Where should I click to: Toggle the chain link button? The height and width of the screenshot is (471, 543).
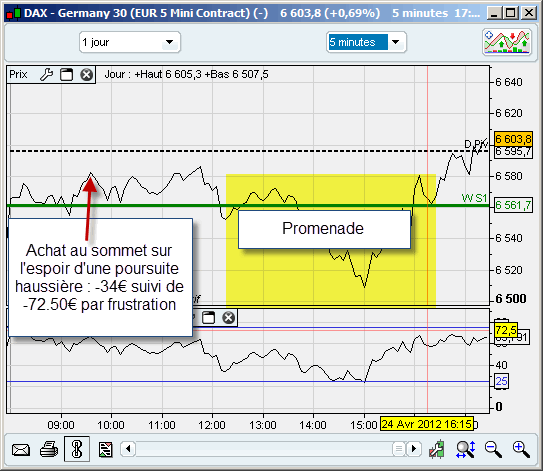point(77,449)
